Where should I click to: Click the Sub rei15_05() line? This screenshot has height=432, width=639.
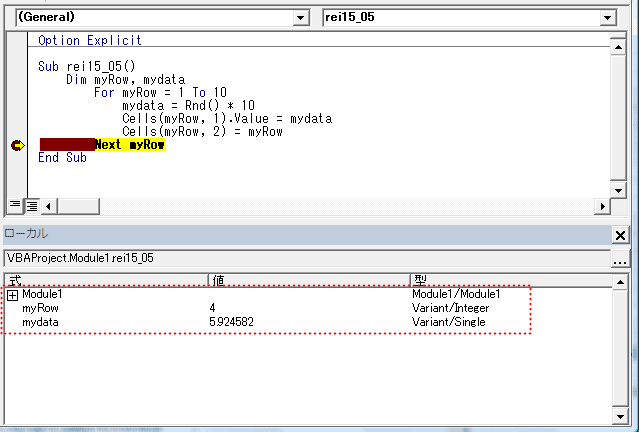tap(86, 66)
